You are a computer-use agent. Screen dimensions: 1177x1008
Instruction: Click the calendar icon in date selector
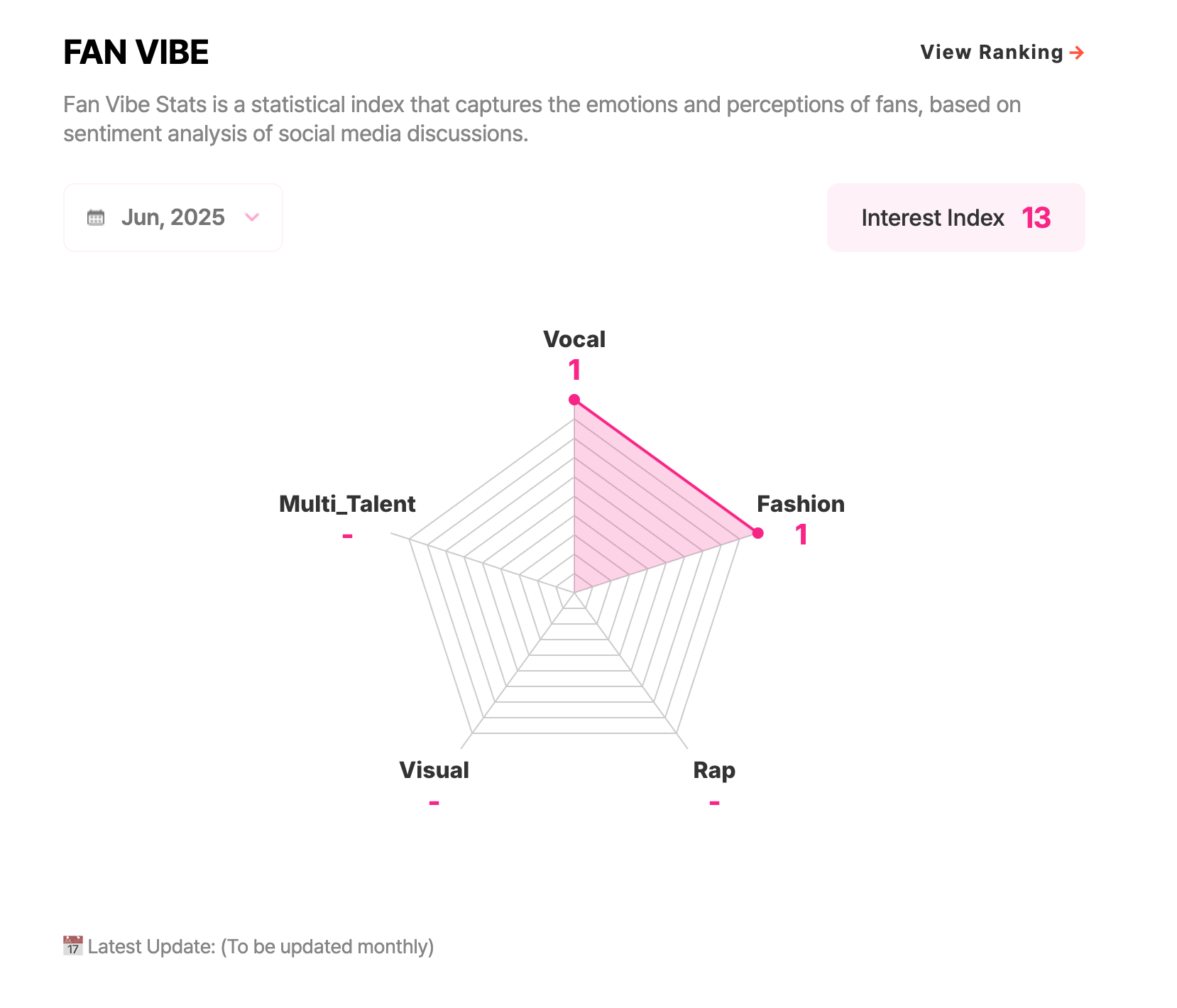(x=96, y=217)
